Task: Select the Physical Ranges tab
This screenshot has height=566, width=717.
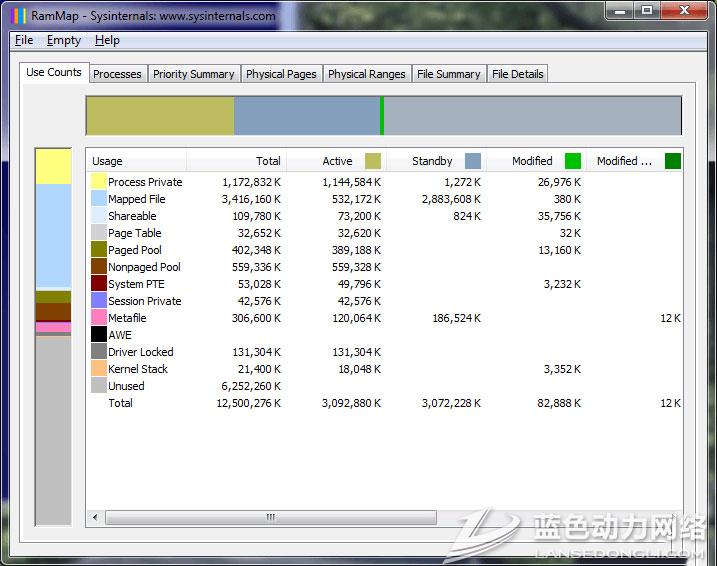Action: coord(366,74)
